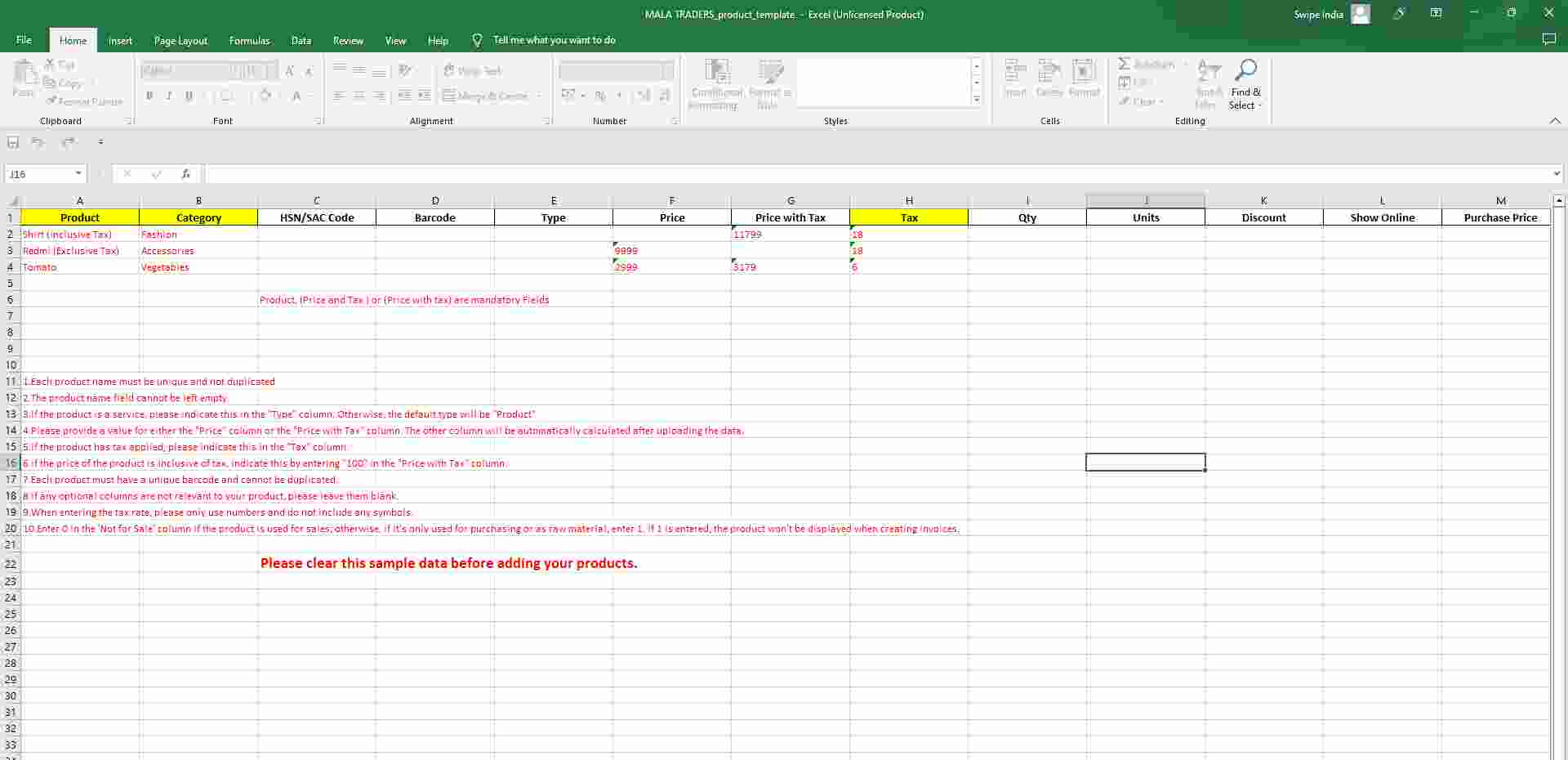Switch to the Insert tab
The image size is (1568, 760).
pos(120,40)
